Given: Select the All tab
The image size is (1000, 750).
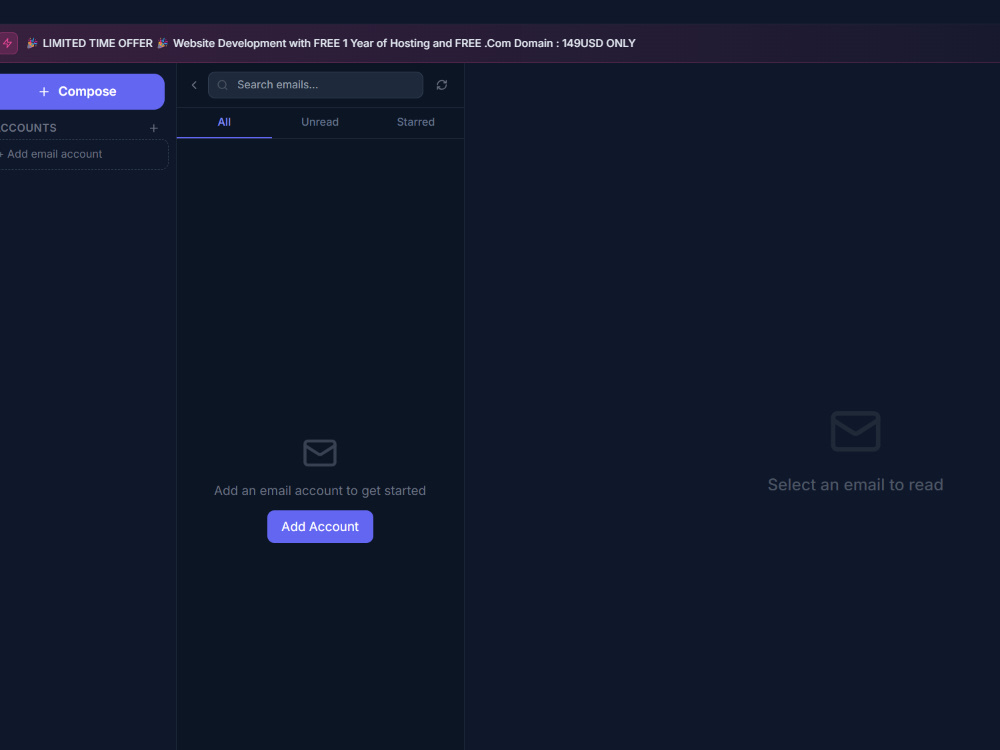Looking at the screenshot, I should [x=224, y=122].
